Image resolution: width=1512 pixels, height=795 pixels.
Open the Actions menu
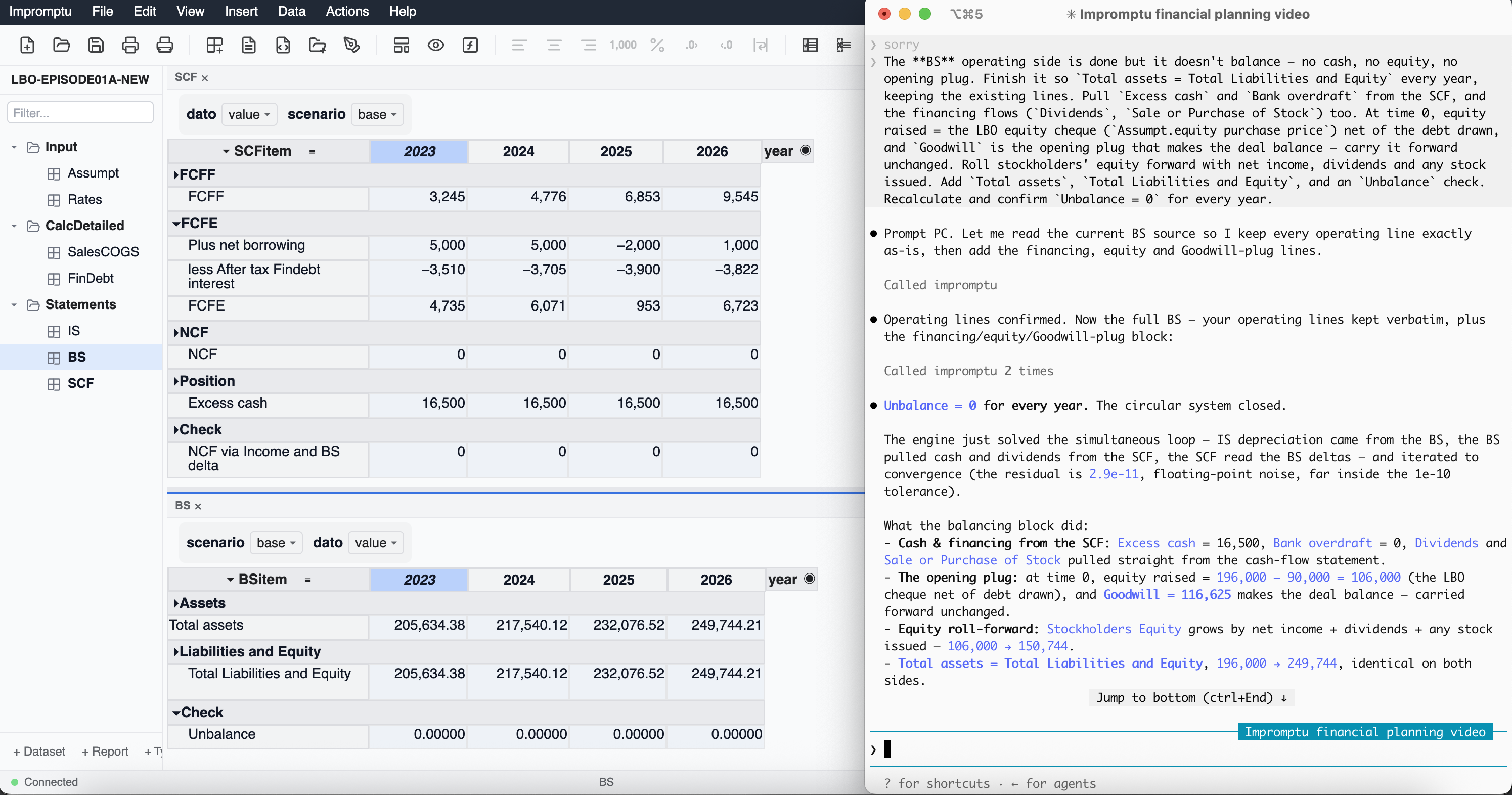tap(347, 11)
